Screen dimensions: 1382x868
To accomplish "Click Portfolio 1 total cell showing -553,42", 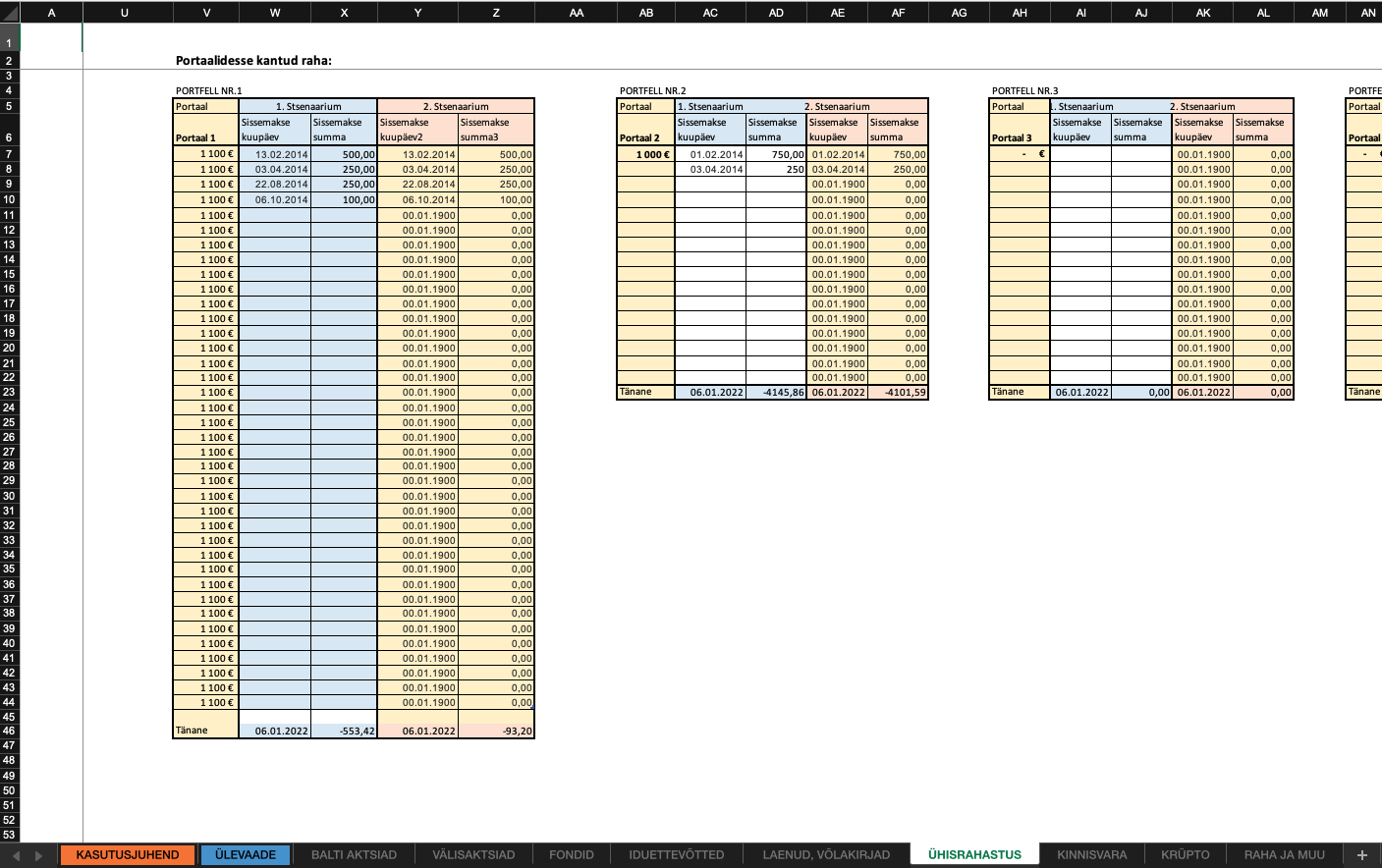I will pyautogui.click(x=344, y=731).
